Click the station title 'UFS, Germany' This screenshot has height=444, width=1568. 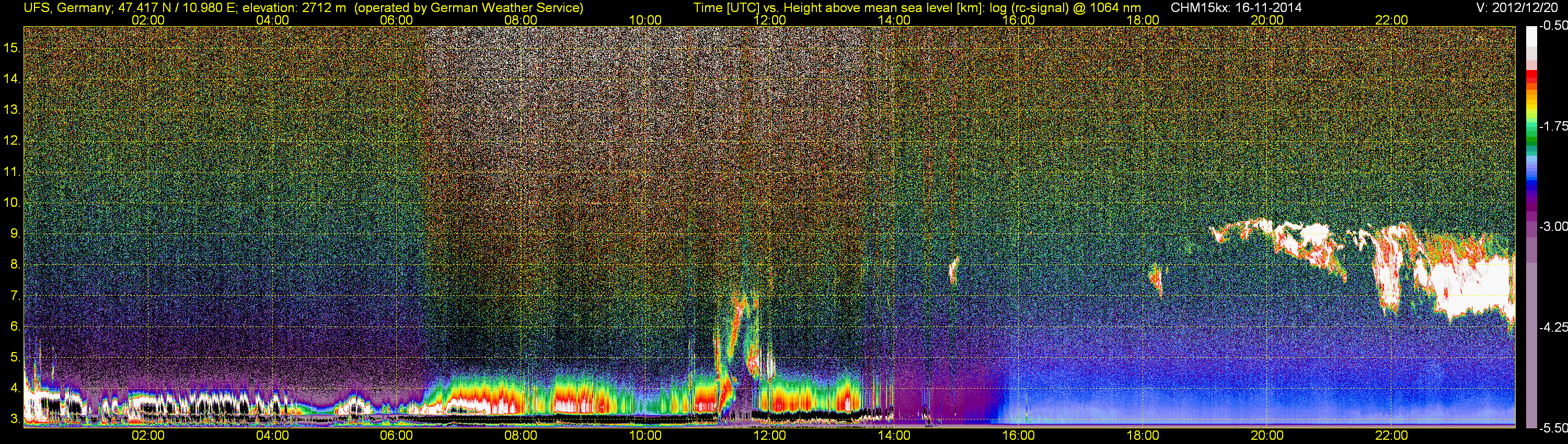click(67, 8)
